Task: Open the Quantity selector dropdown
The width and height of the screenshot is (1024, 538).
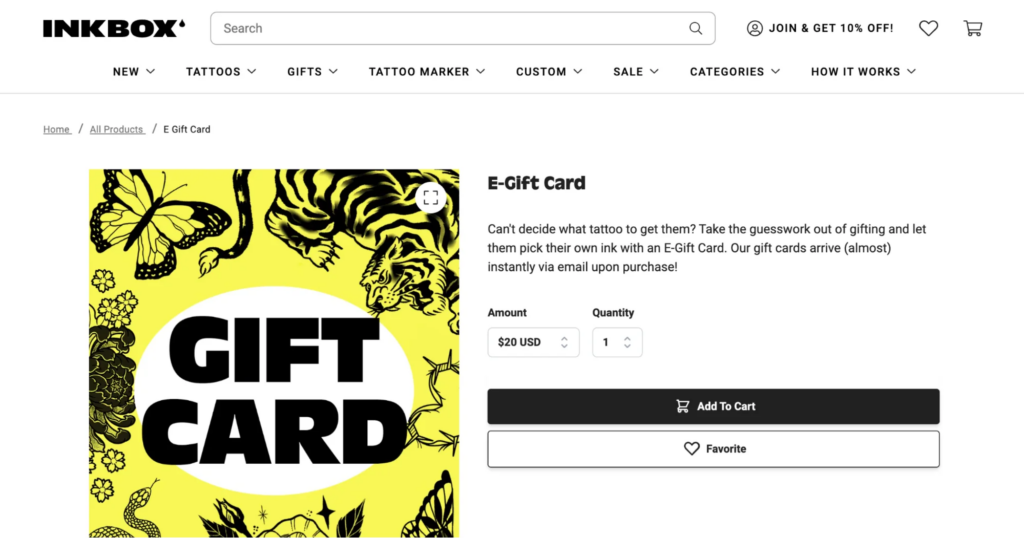Action: [617, 342]
